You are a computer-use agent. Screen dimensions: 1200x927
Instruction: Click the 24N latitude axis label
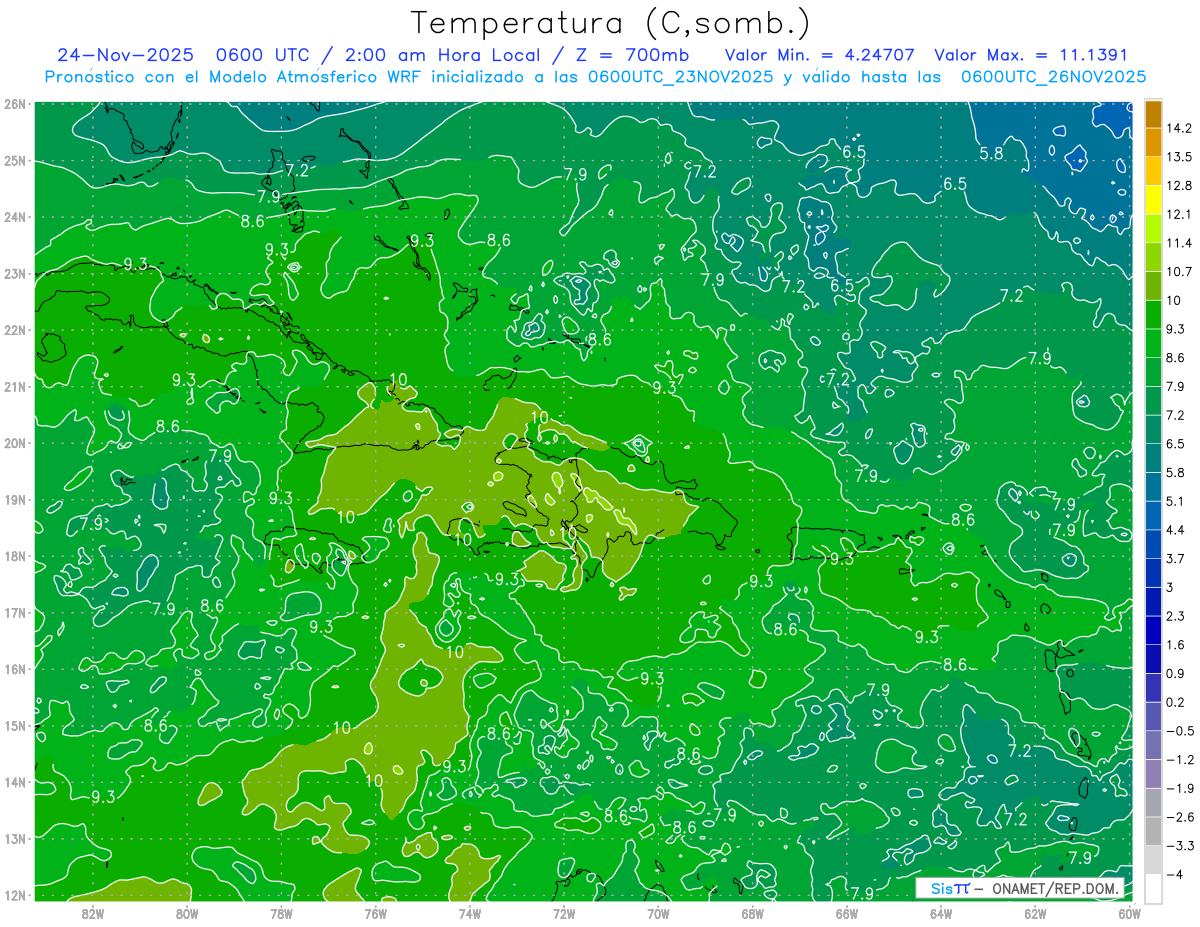[x=15, y=217]
